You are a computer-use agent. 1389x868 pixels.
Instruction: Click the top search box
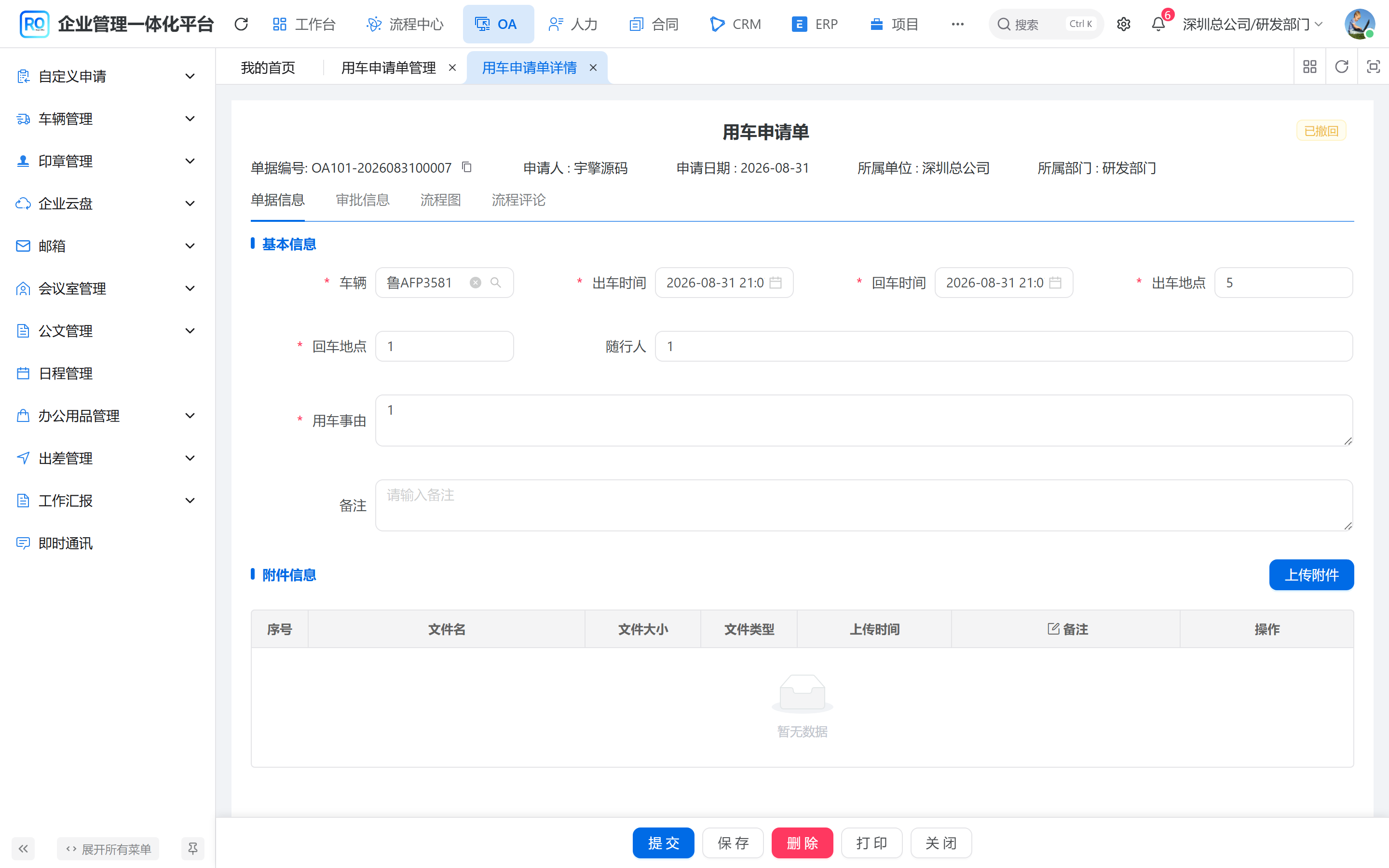[1046, 24]
